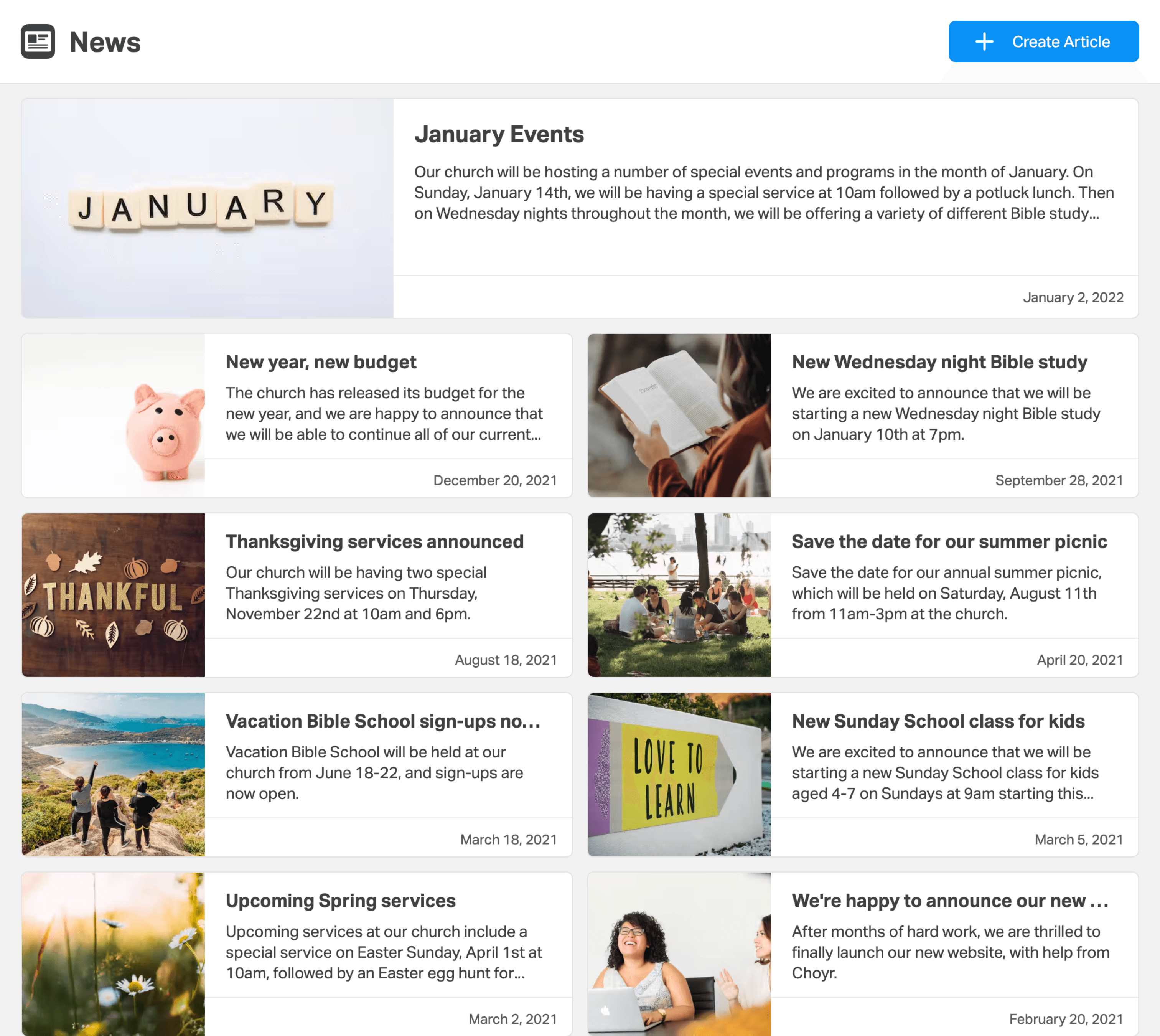The height and width of the screenshot is (1036, 1160).
Task: Open the Love to Learn pencil thumbnail
Action: tap(679, 775)
